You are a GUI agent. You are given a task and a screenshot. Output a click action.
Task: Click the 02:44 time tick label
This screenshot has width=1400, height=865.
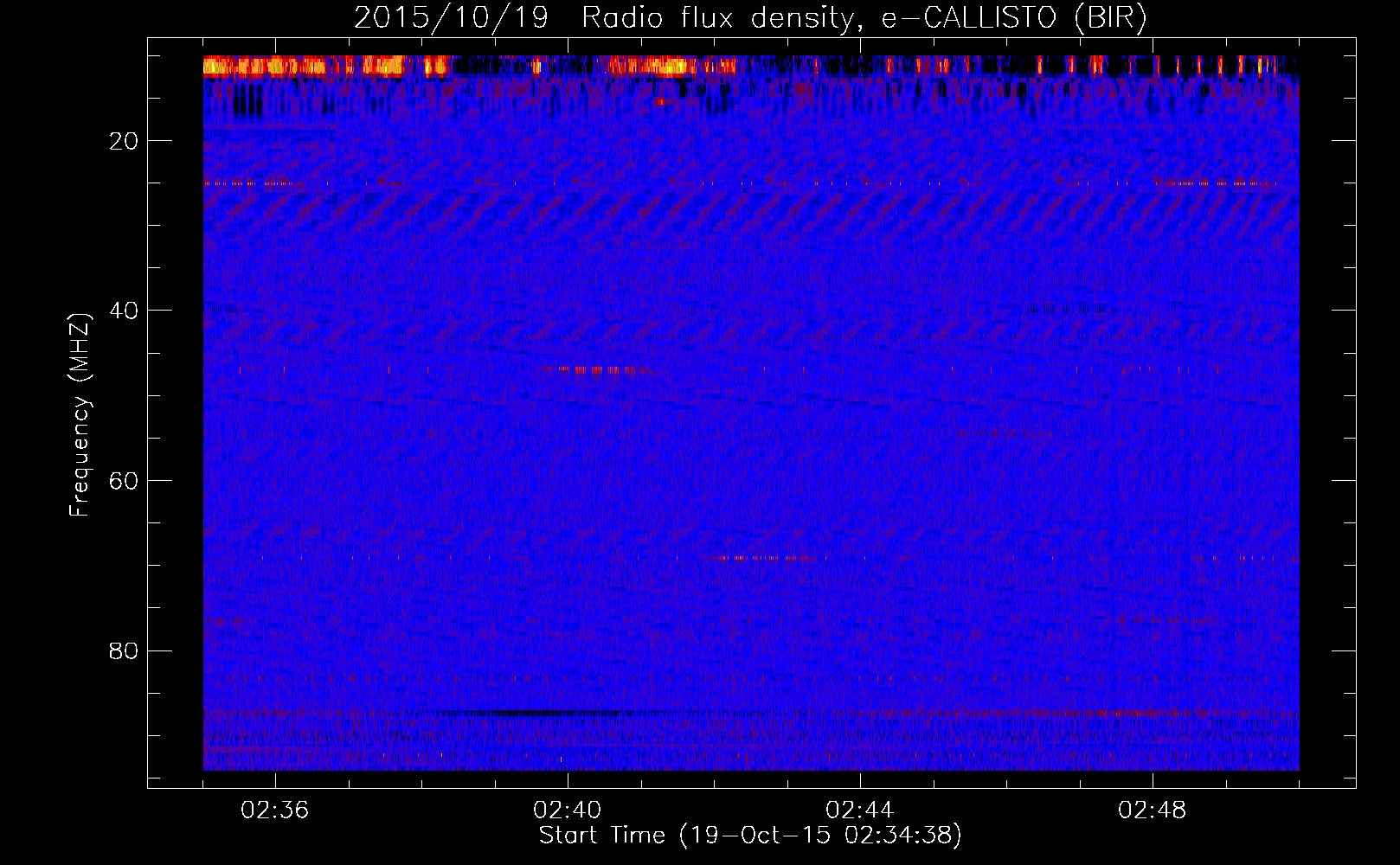tap(860, 811)
